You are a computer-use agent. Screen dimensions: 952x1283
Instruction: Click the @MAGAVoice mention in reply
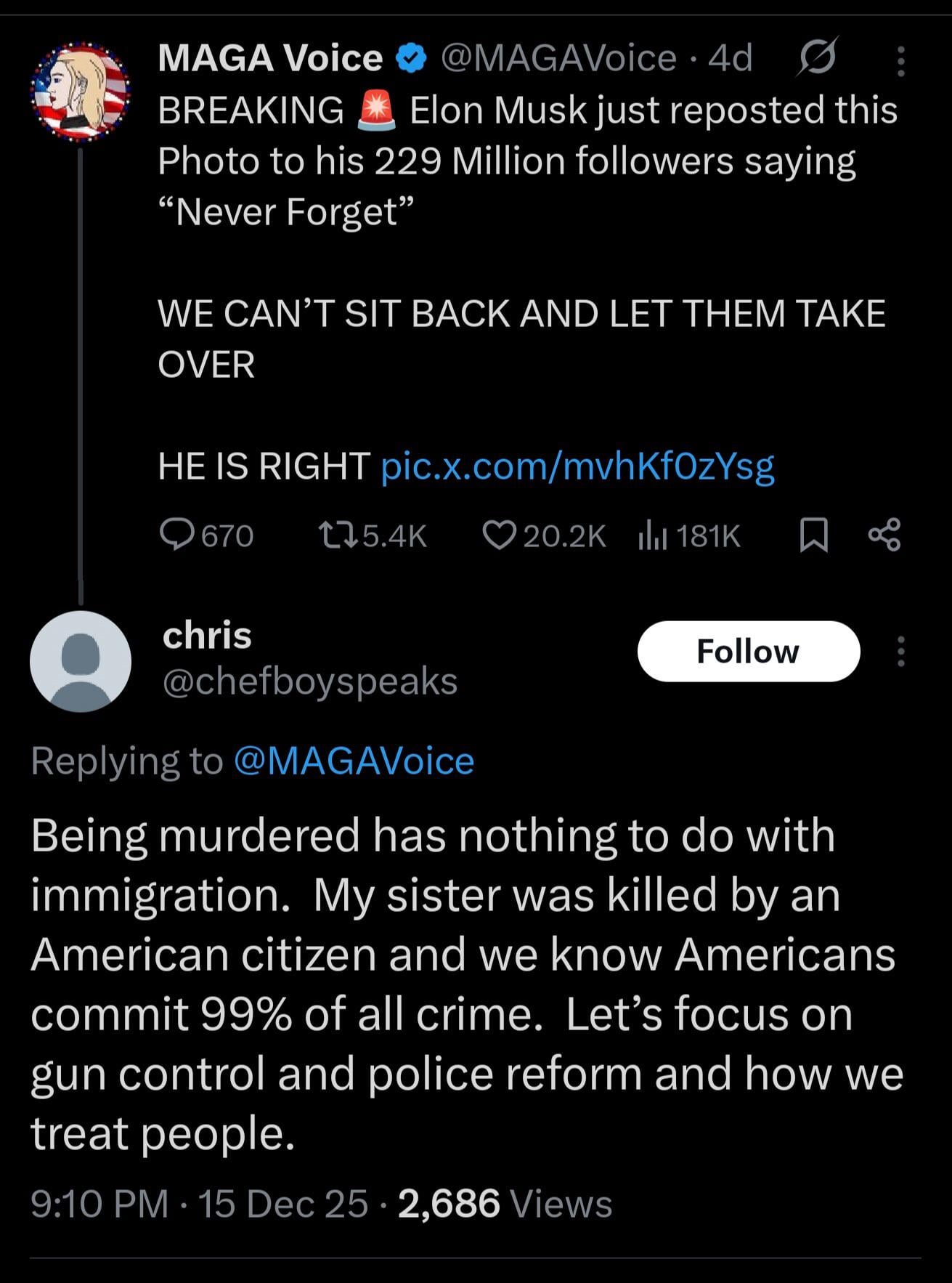coord(354,761)
